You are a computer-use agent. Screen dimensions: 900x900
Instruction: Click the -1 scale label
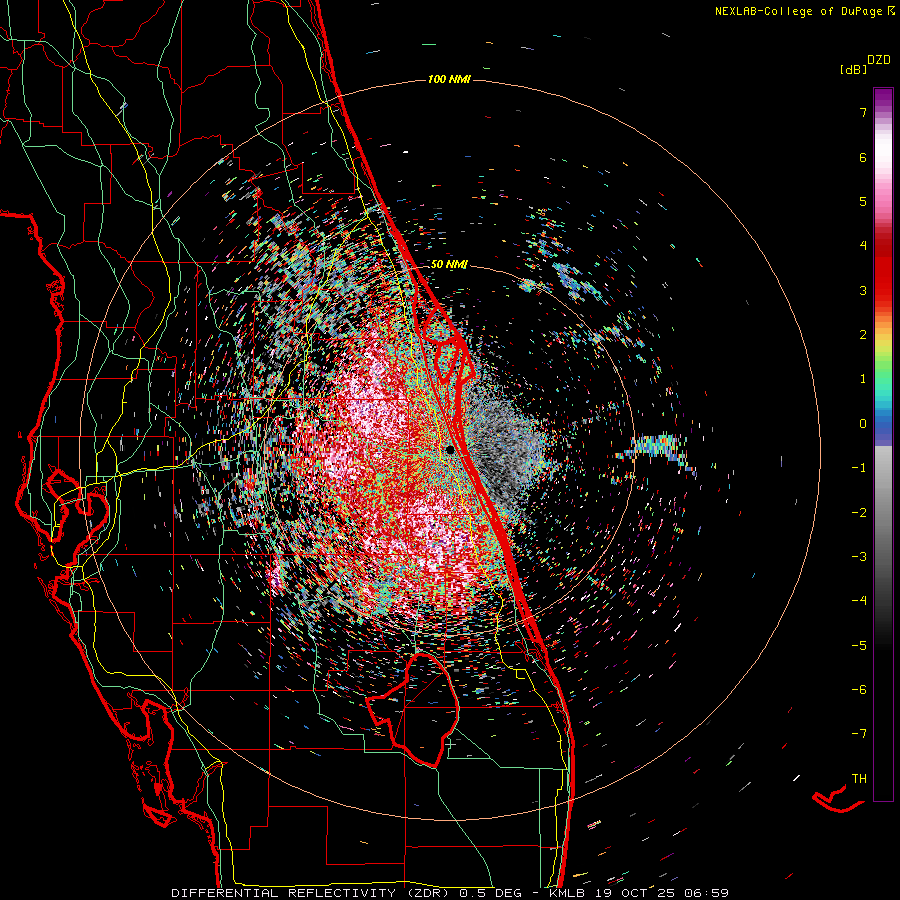point(859,468)
